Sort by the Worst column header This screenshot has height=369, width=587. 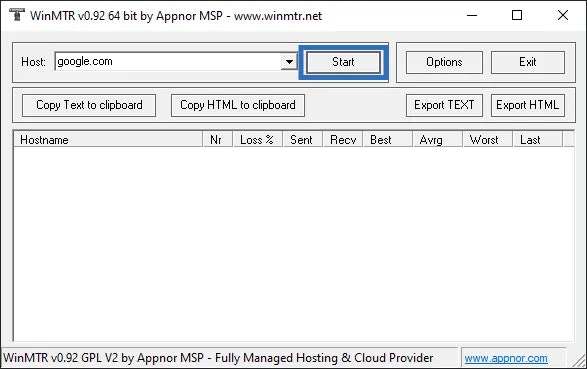488,140
